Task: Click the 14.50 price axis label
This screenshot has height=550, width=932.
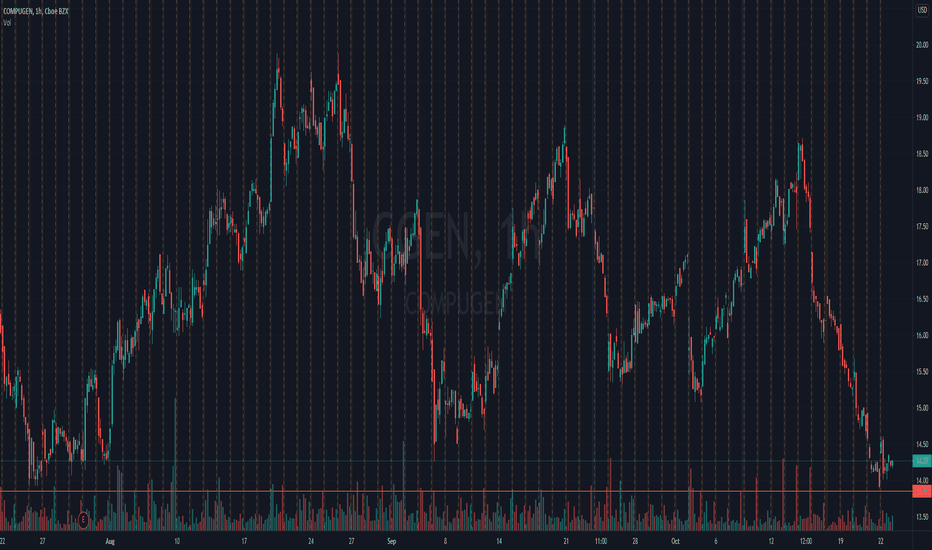Action: [x=922, y=444]
